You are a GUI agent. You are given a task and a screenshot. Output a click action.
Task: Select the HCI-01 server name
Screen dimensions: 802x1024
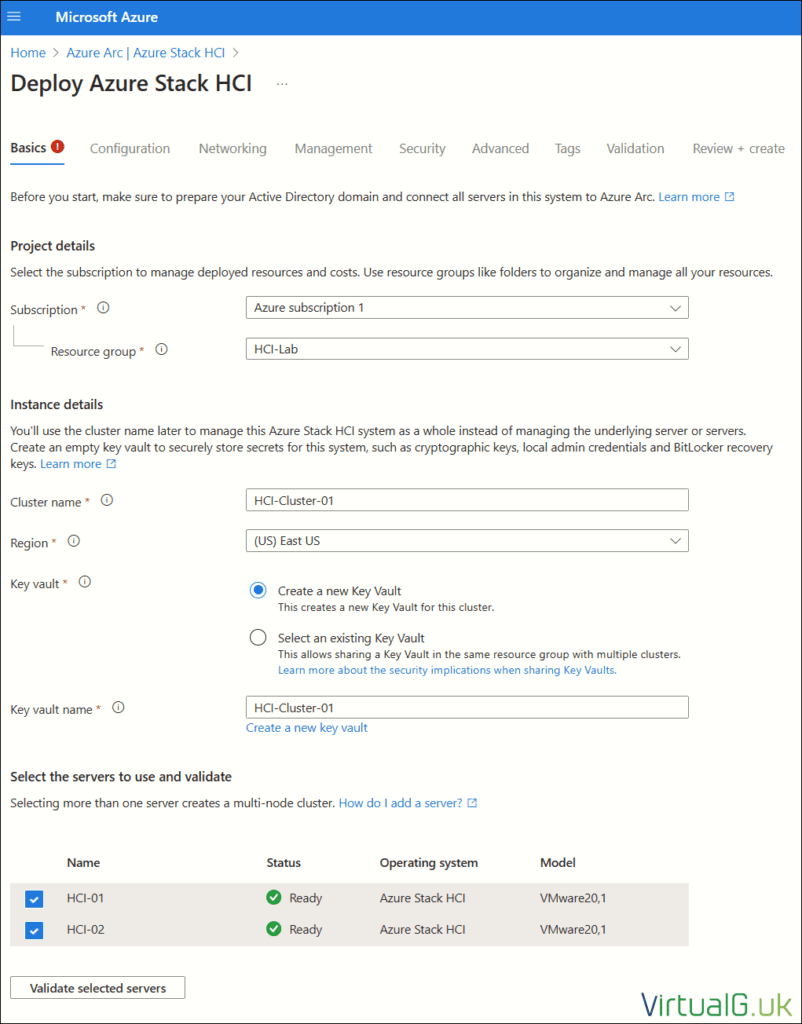[x=86, y=898]
